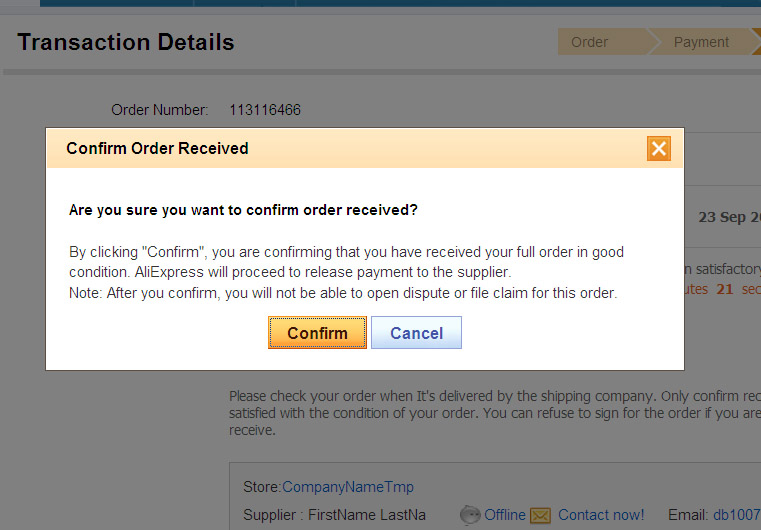The width and height of the screenshot is (761, 530).
Task: Close the Confirm Order Received dialog
Action: coord(658,149)
